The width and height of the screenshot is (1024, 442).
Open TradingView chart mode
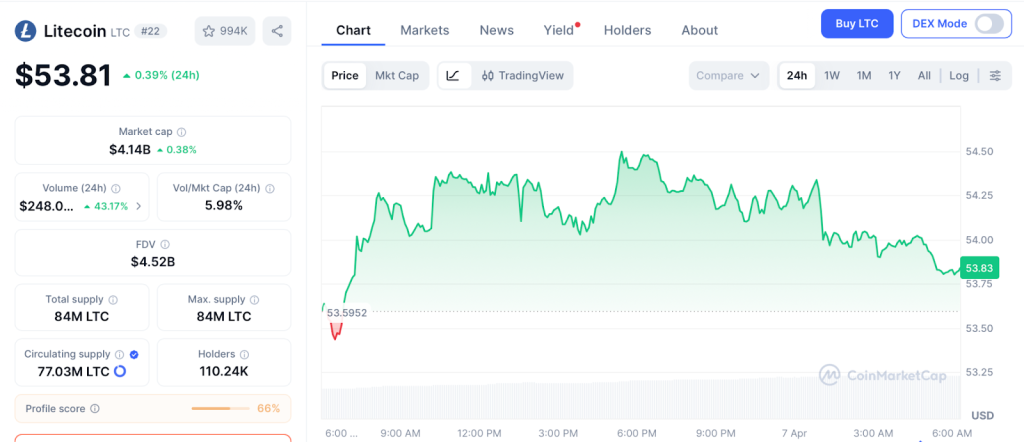(x=522, y=76)
